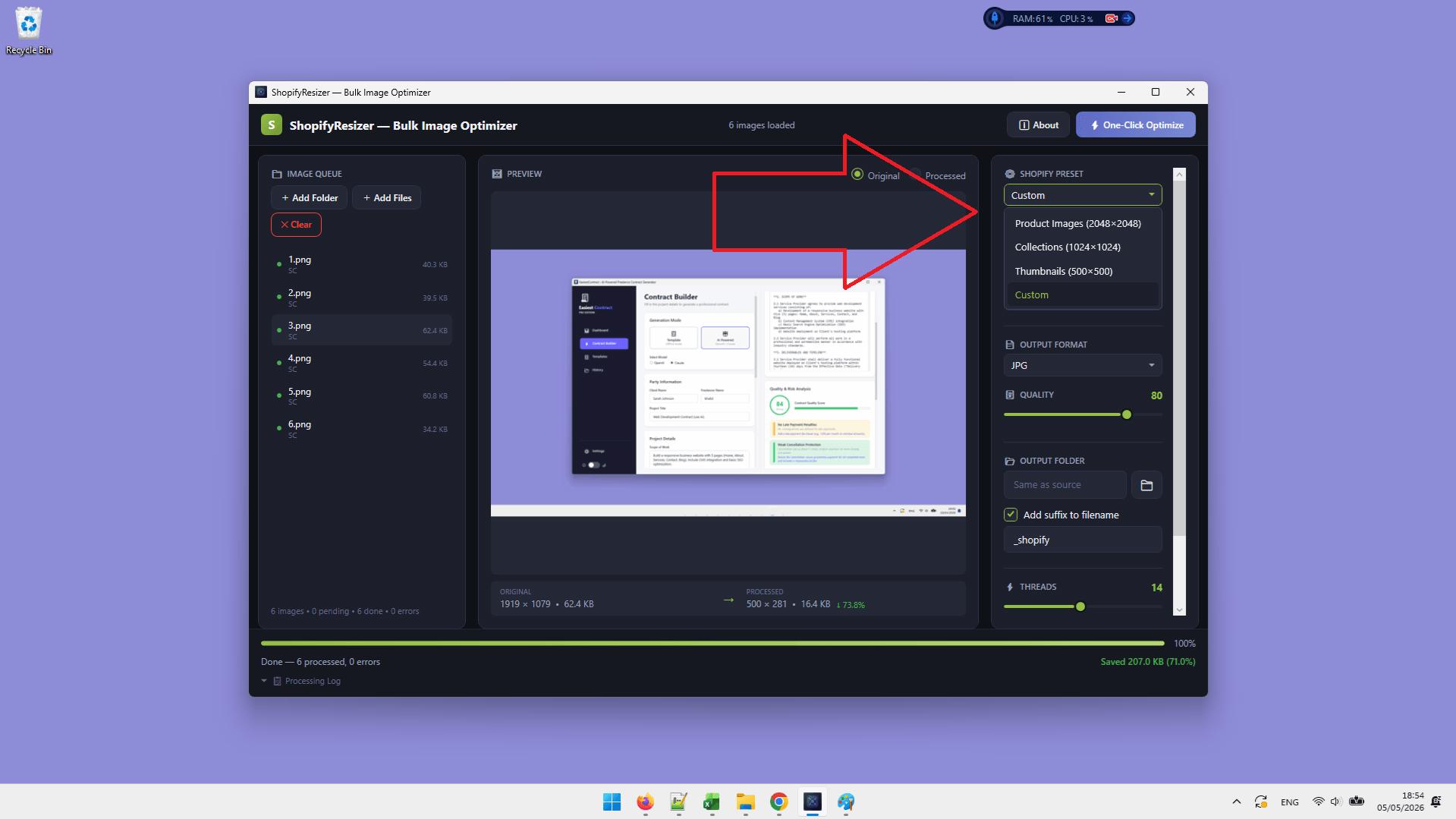The width and height of the screenshot is (1456, 819).
Task: Click the Wi-Fi network tray icon
Action: click(1318, 802)
